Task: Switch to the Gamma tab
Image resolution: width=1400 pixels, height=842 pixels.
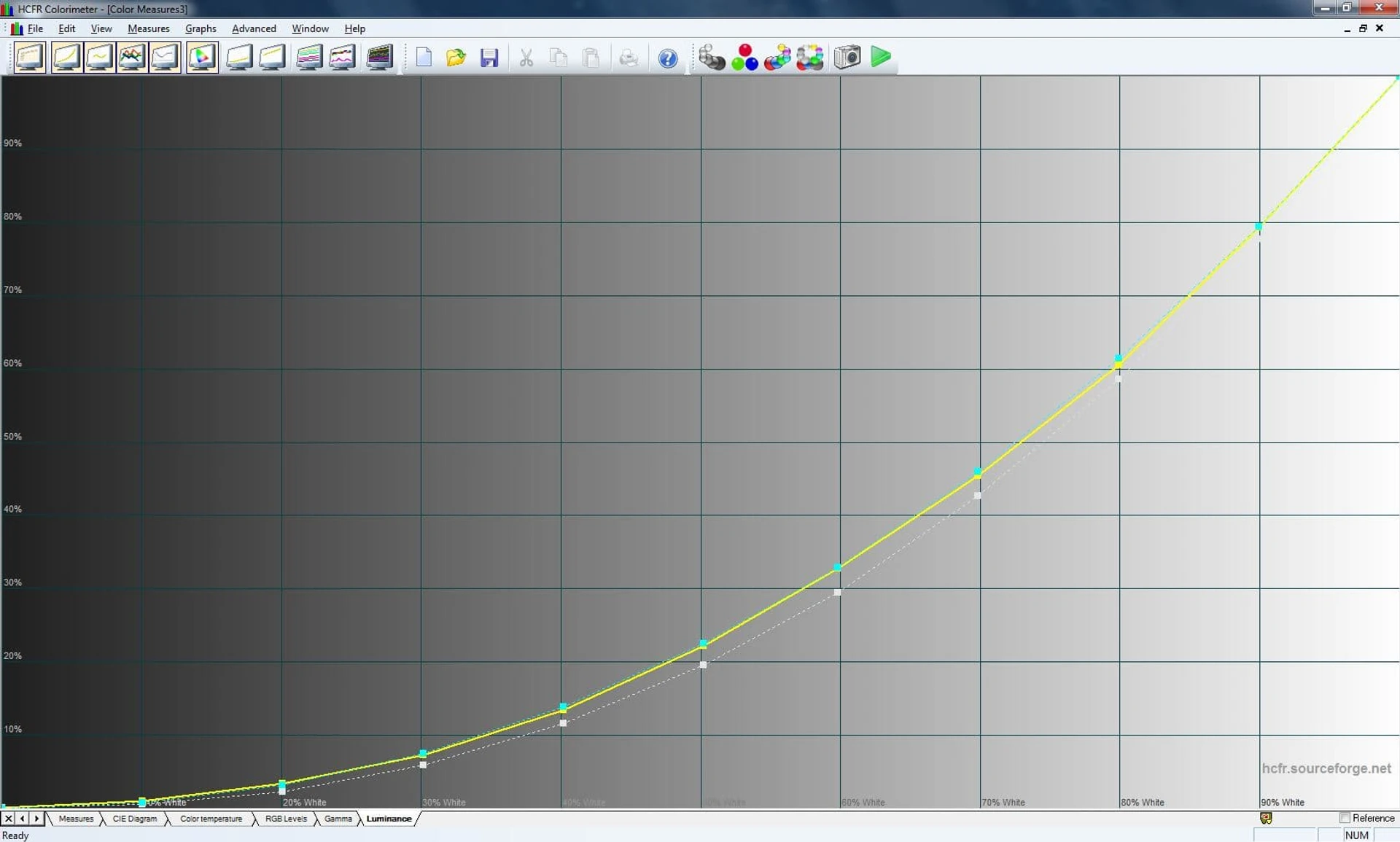Action: coord(338,819)
